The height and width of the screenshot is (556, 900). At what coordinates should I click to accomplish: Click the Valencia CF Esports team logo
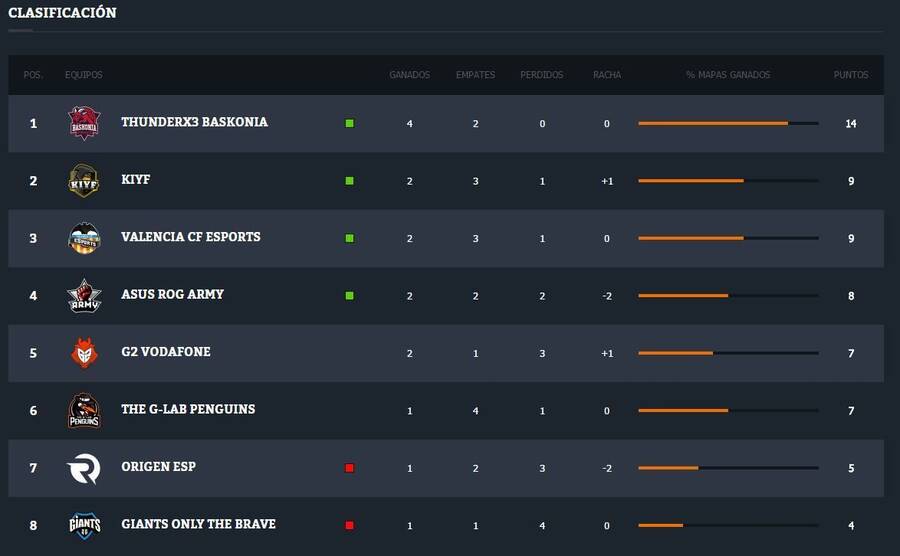click(x=84, y=238)
